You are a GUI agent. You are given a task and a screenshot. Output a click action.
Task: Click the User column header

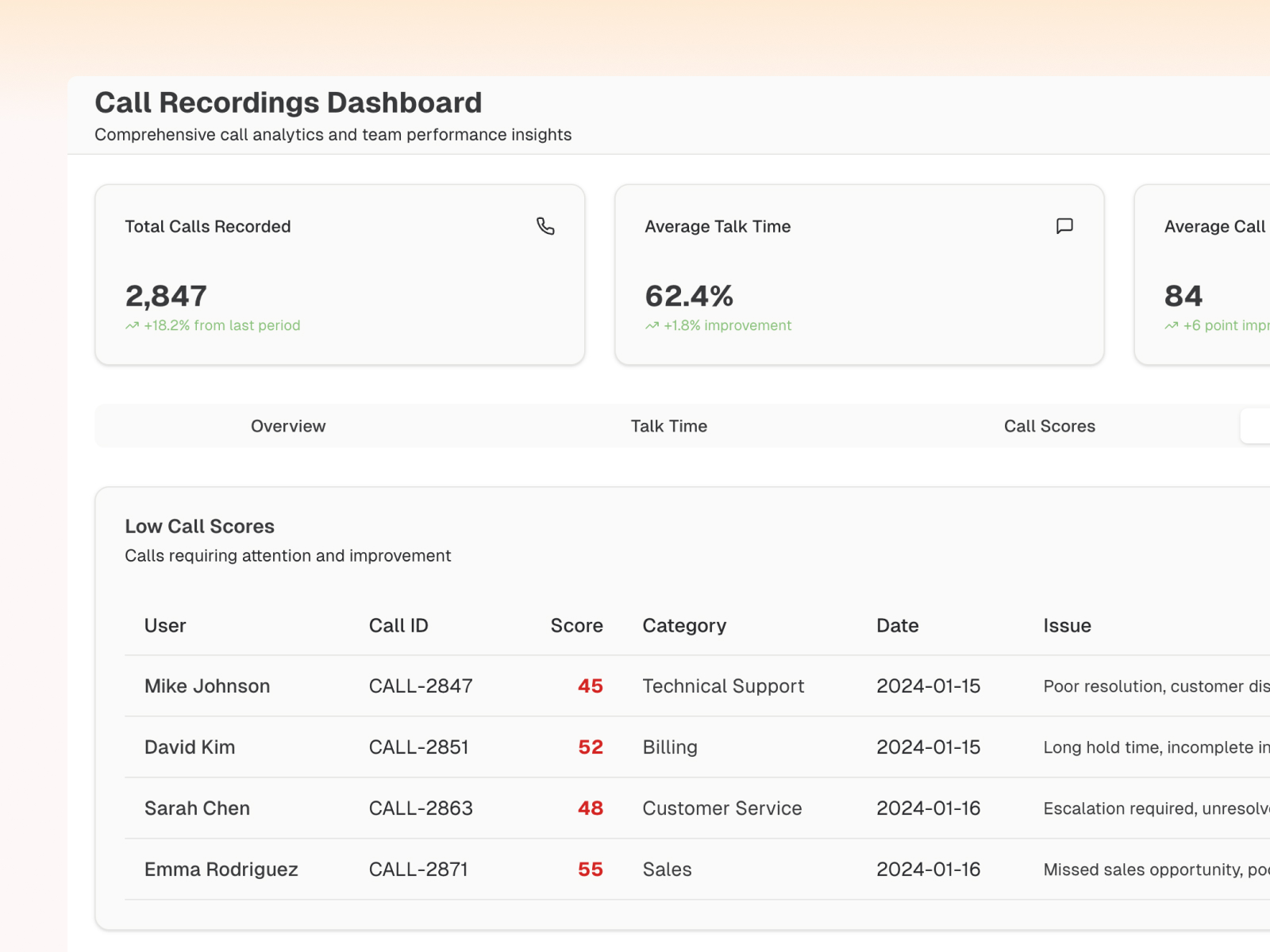coord(165,625)
